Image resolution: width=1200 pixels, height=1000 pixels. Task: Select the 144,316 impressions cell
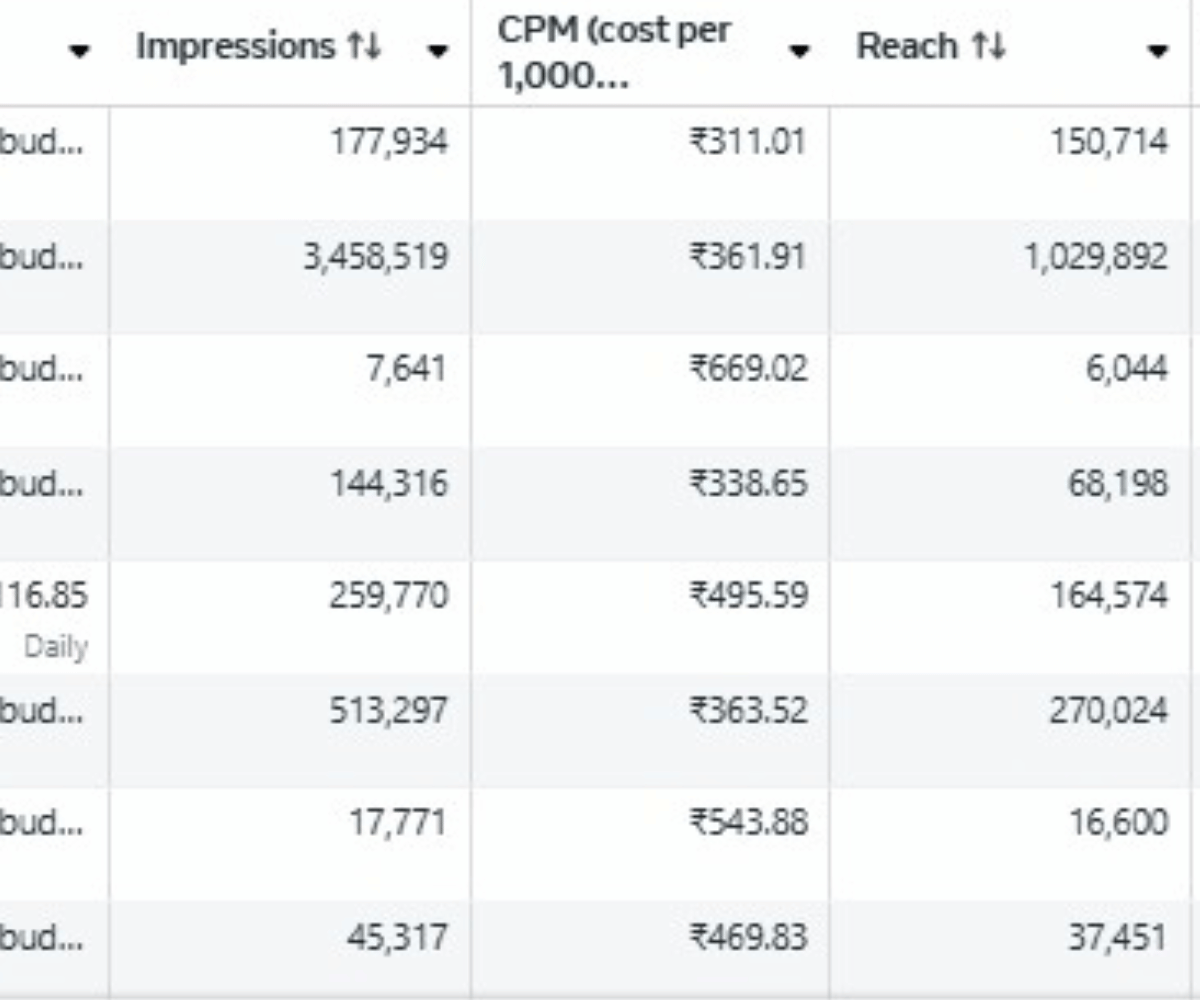[x=389, y=484]
